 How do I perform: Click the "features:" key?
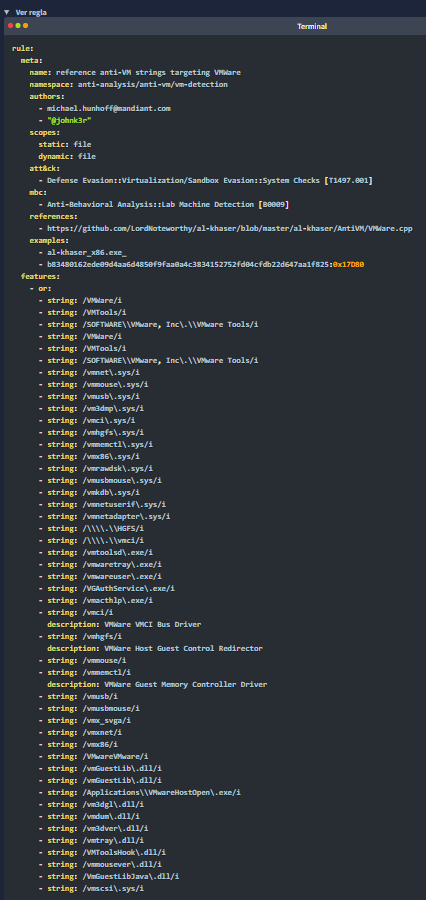point(41,277)
